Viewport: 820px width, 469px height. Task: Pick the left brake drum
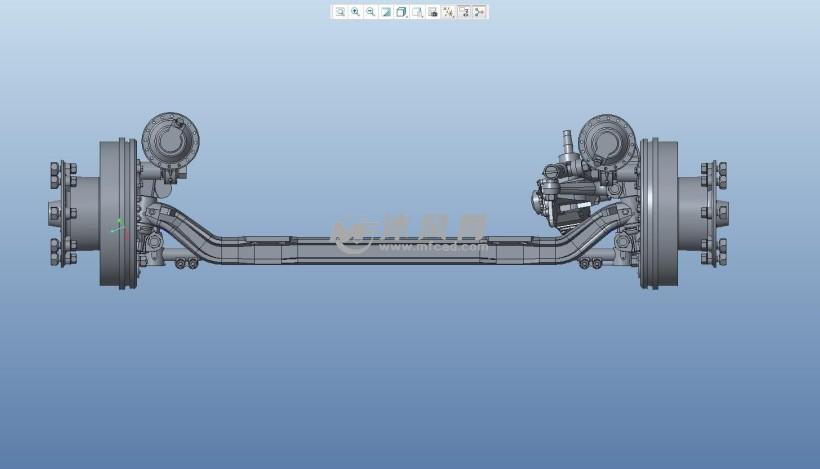(x=117, y=213)
